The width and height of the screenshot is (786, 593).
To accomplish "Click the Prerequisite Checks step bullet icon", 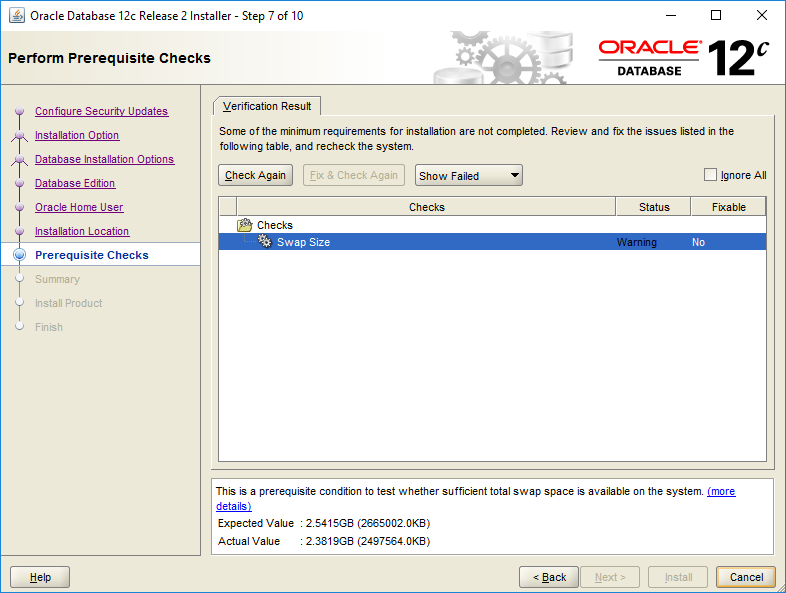I will coord(20,255).
